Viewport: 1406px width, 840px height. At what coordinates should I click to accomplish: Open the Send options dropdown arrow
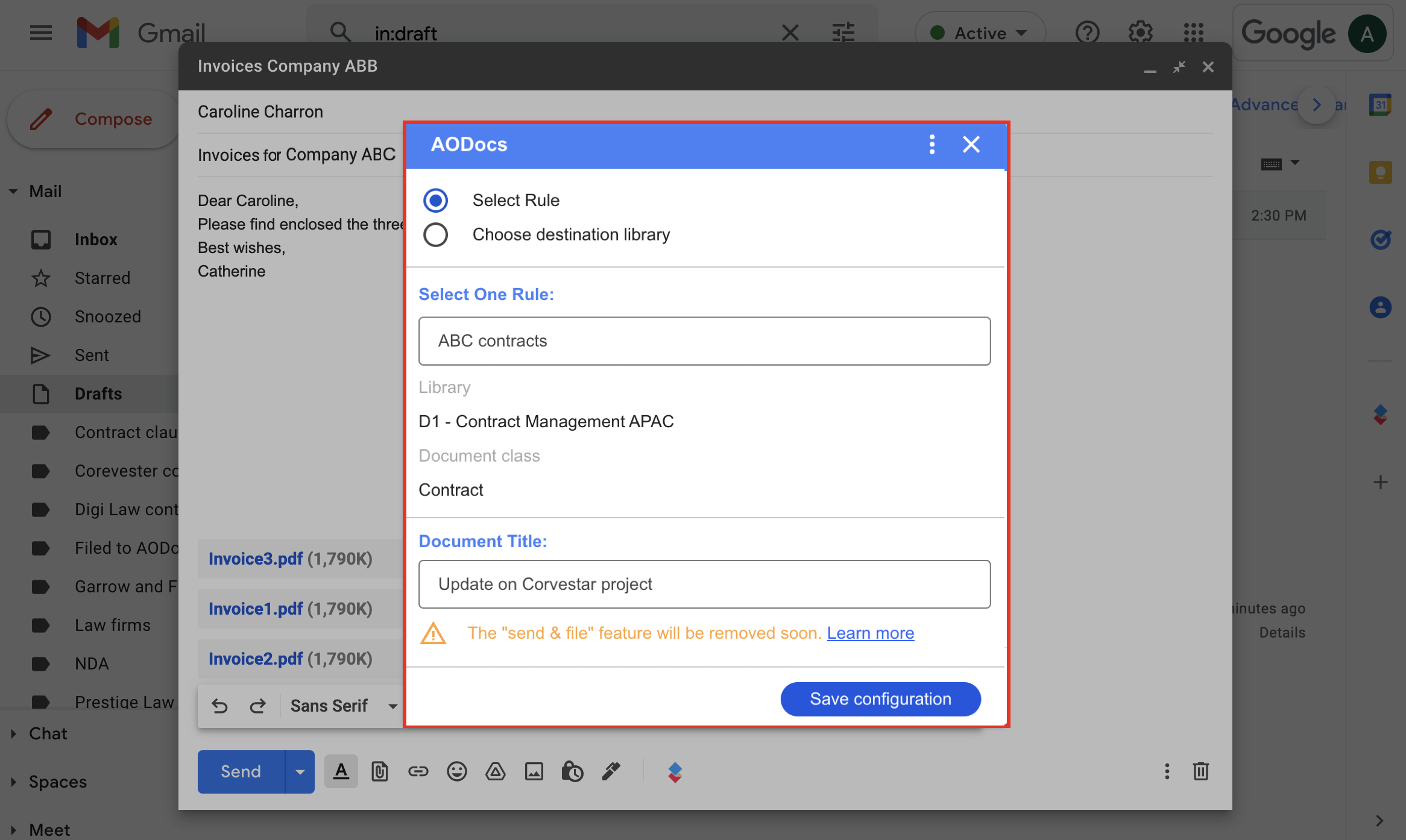(x=300, y=772)
